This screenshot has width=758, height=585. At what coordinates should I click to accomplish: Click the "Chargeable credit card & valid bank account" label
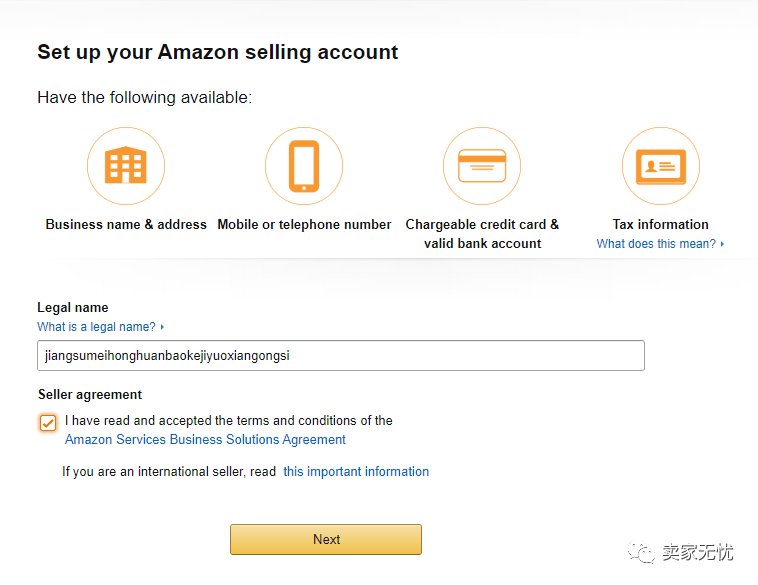pos(482,234)
